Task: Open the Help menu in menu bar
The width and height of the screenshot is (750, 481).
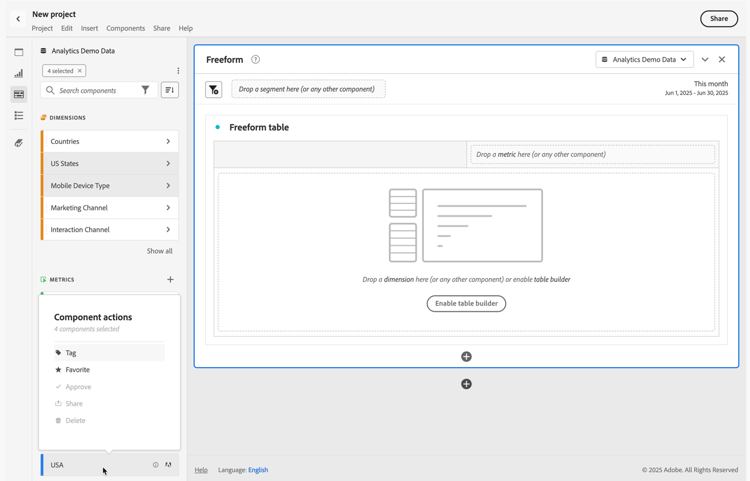Action: click(x=186, y=28)
